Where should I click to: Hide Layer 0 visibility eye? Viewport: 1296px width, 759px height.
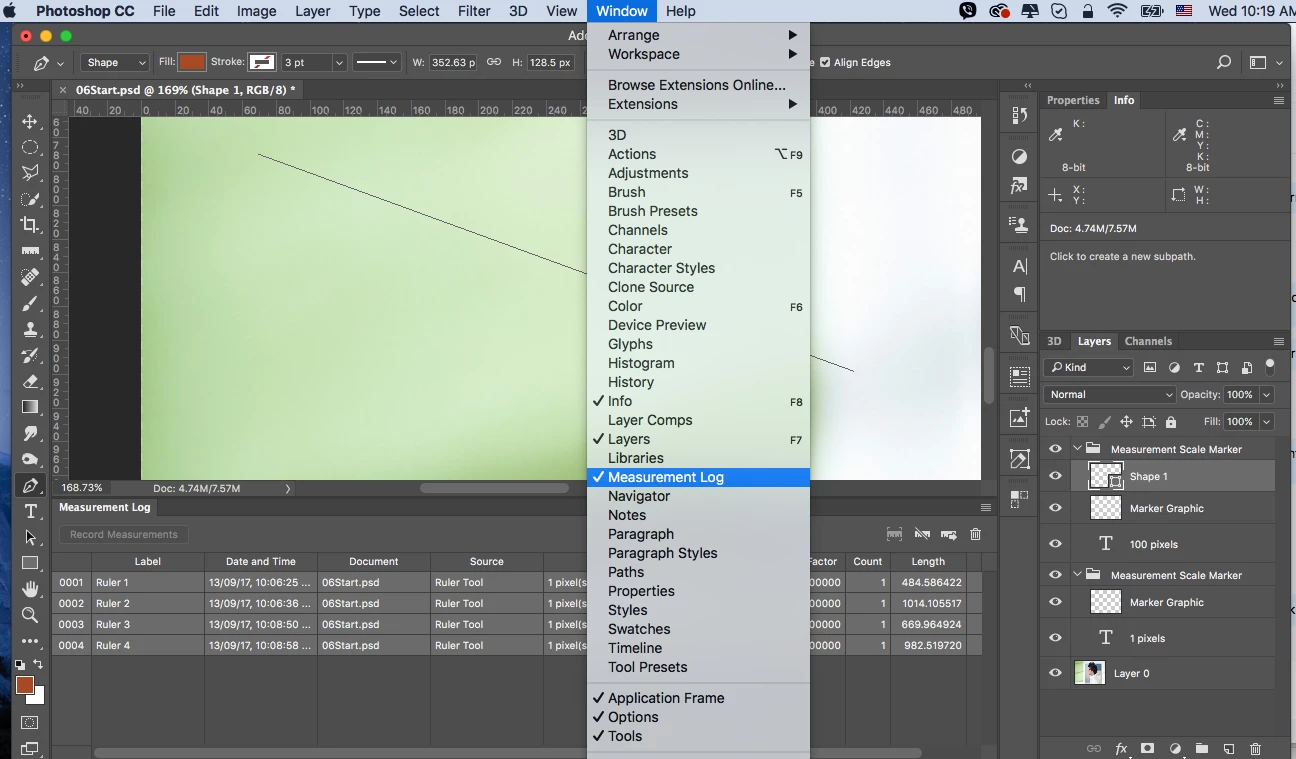coord(1055,673)
